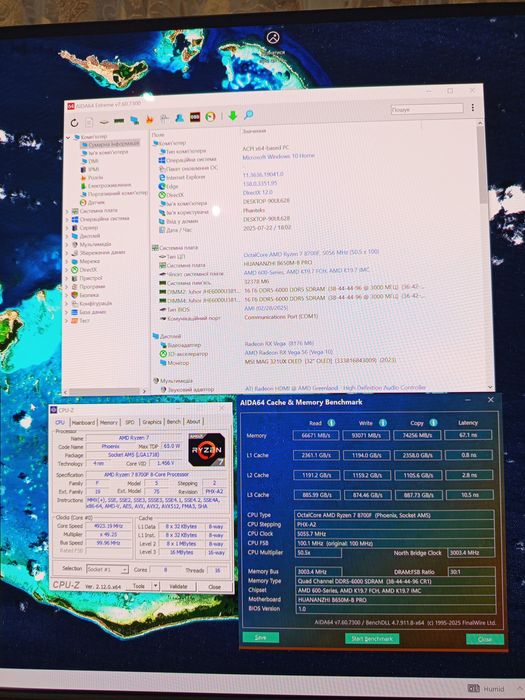This screenshot has width=525, height=700.
Task: Click the magnifier search icon in toolbar
Action: [x=249, y=115]
